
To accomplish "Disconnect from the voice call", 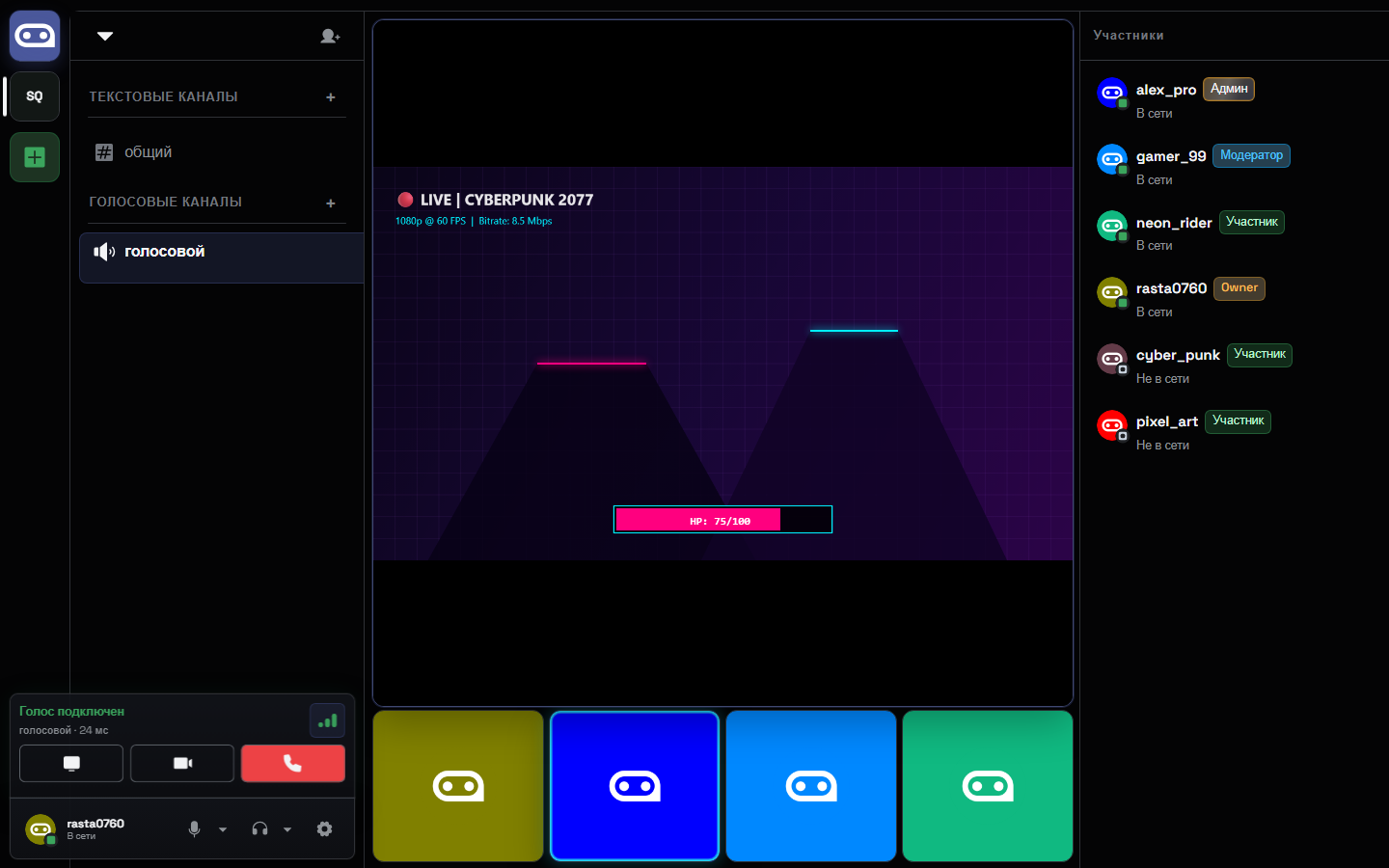I will click(292, 763).
